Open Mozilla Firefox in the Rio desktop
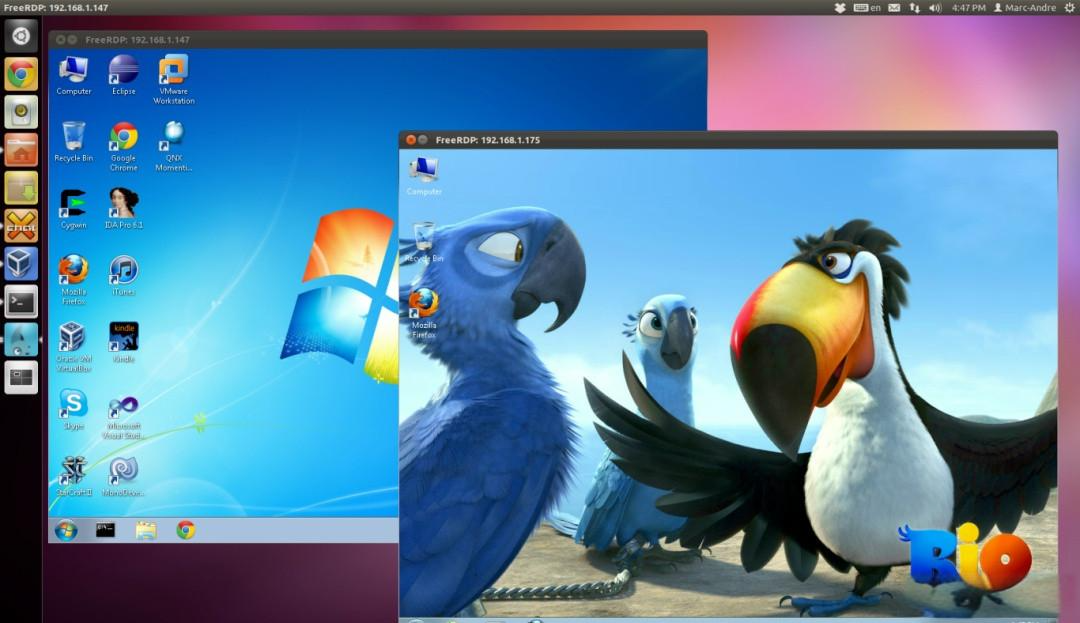Viewport: 1080px width, 623px height. (x=424, y=303)
